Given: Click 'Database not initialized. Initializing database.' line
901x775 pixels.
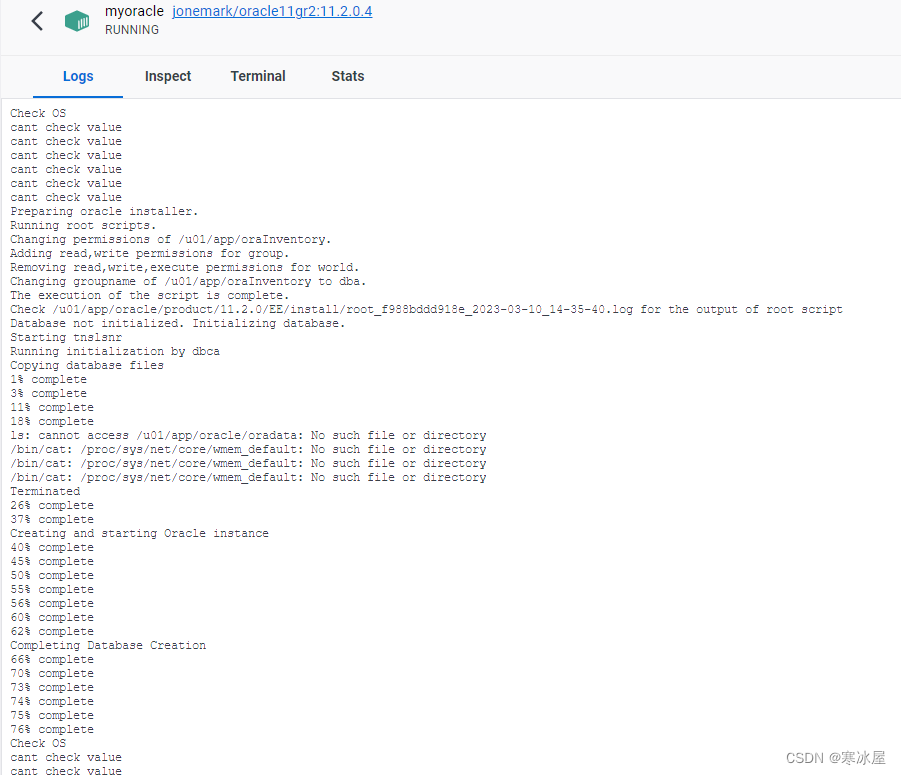Looking at the screenshot, I should [178, 323].
